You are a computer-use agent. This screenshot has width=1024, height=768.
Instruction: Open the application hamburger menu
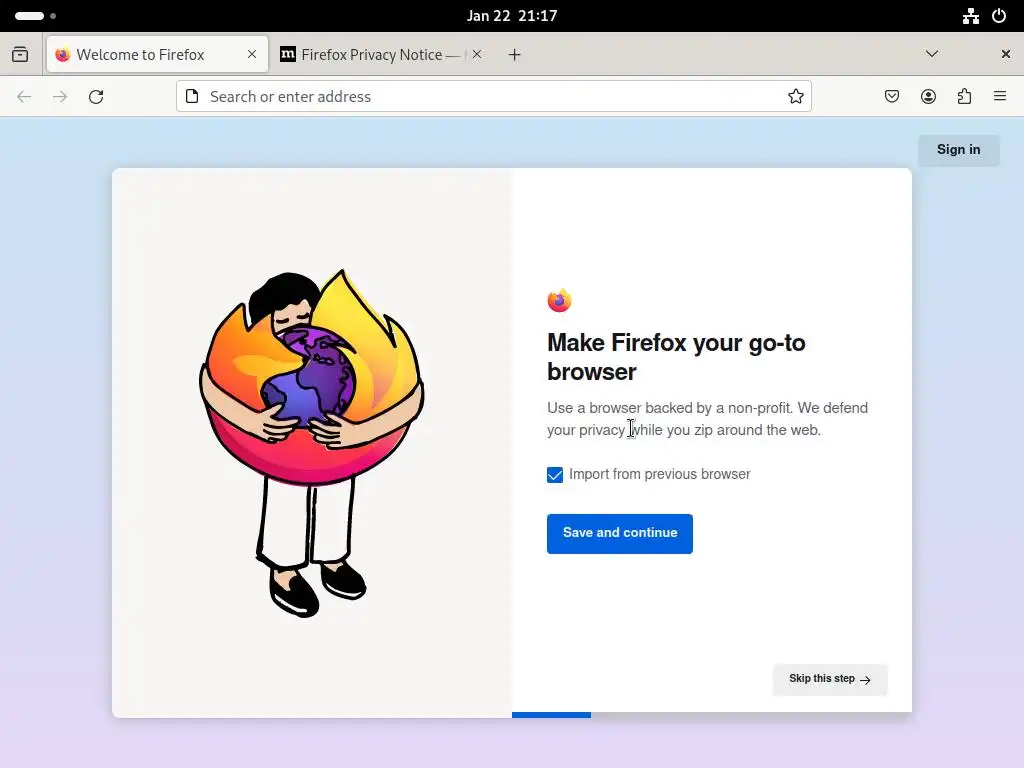(1000, 96)
